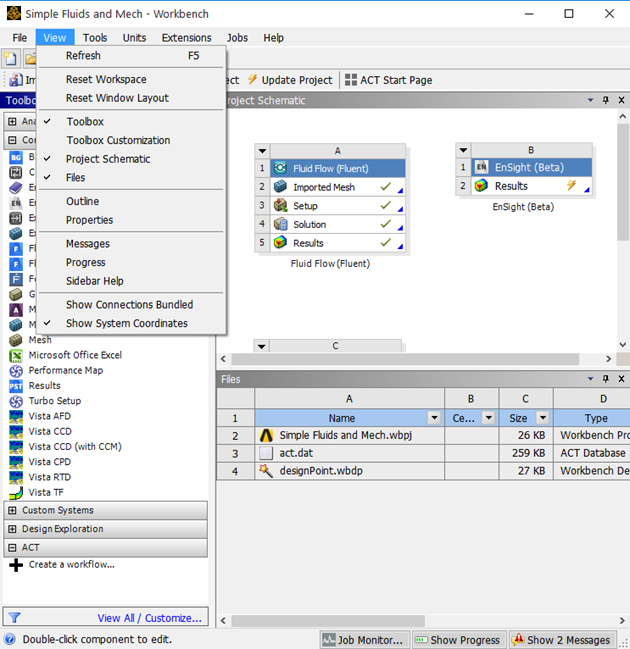
Task: Click the Show Progress button
Action: pos(457,640)
